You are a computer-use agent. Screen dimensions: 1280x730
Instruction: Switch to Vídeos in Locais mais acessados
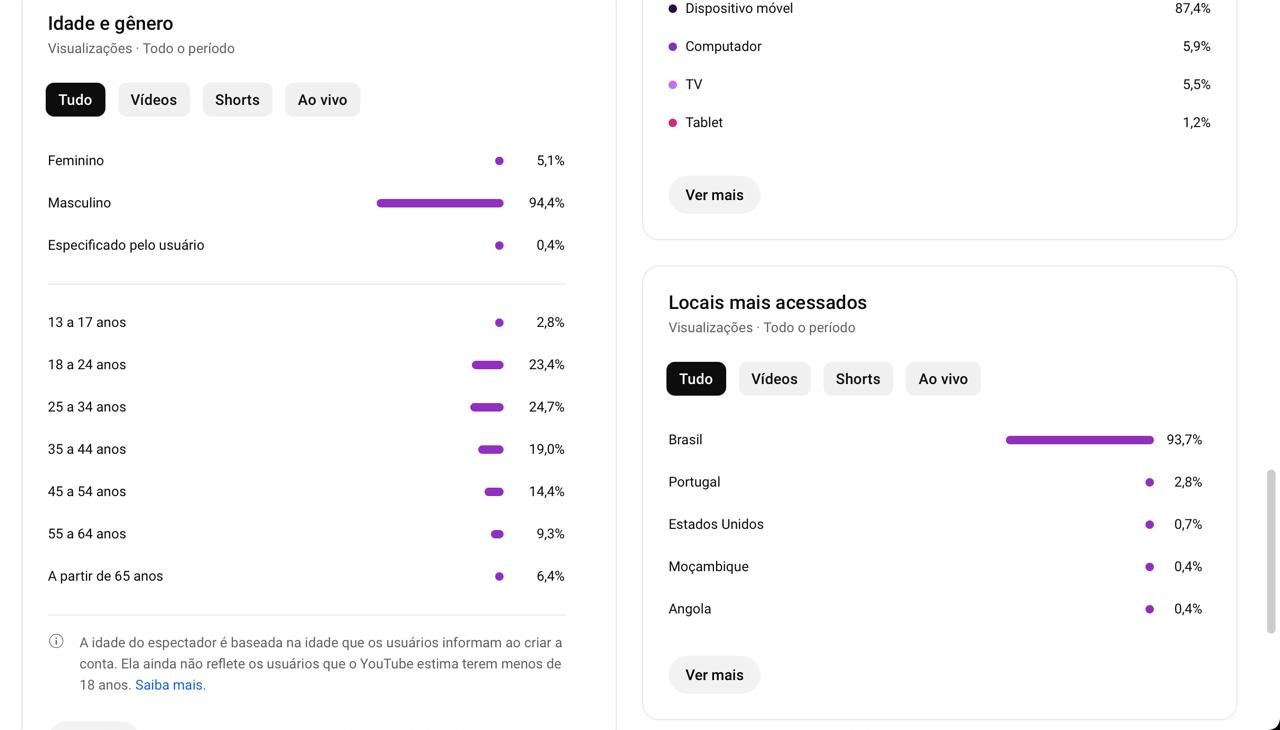click(774, 379)
